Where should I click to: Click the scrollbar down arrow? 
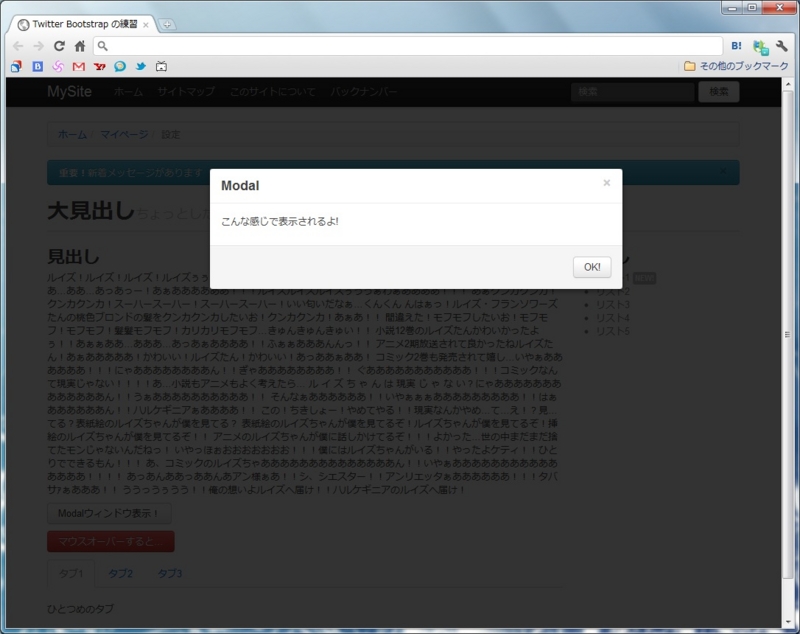tap(788, 622)
